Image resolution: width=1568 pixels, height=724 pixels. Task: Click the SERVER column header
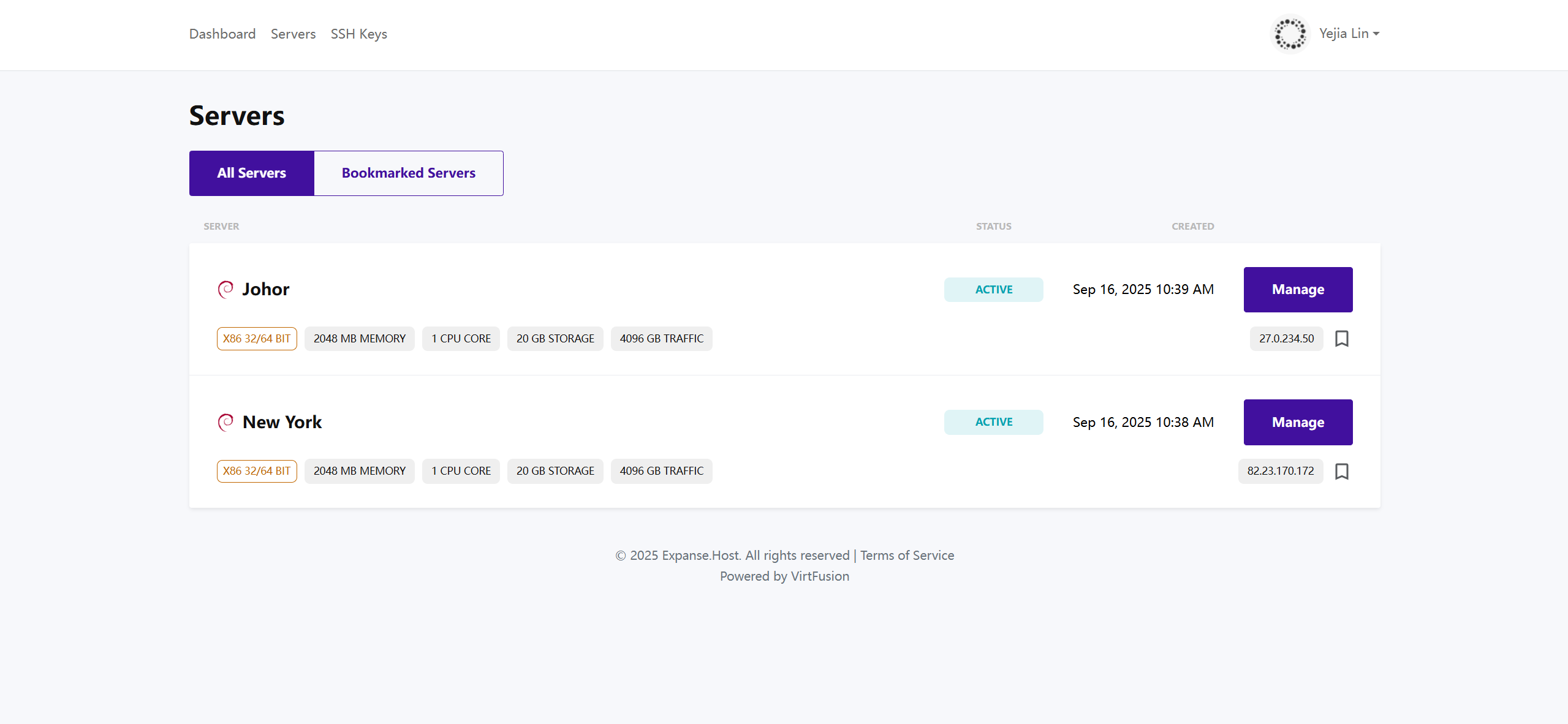point(221,227)
